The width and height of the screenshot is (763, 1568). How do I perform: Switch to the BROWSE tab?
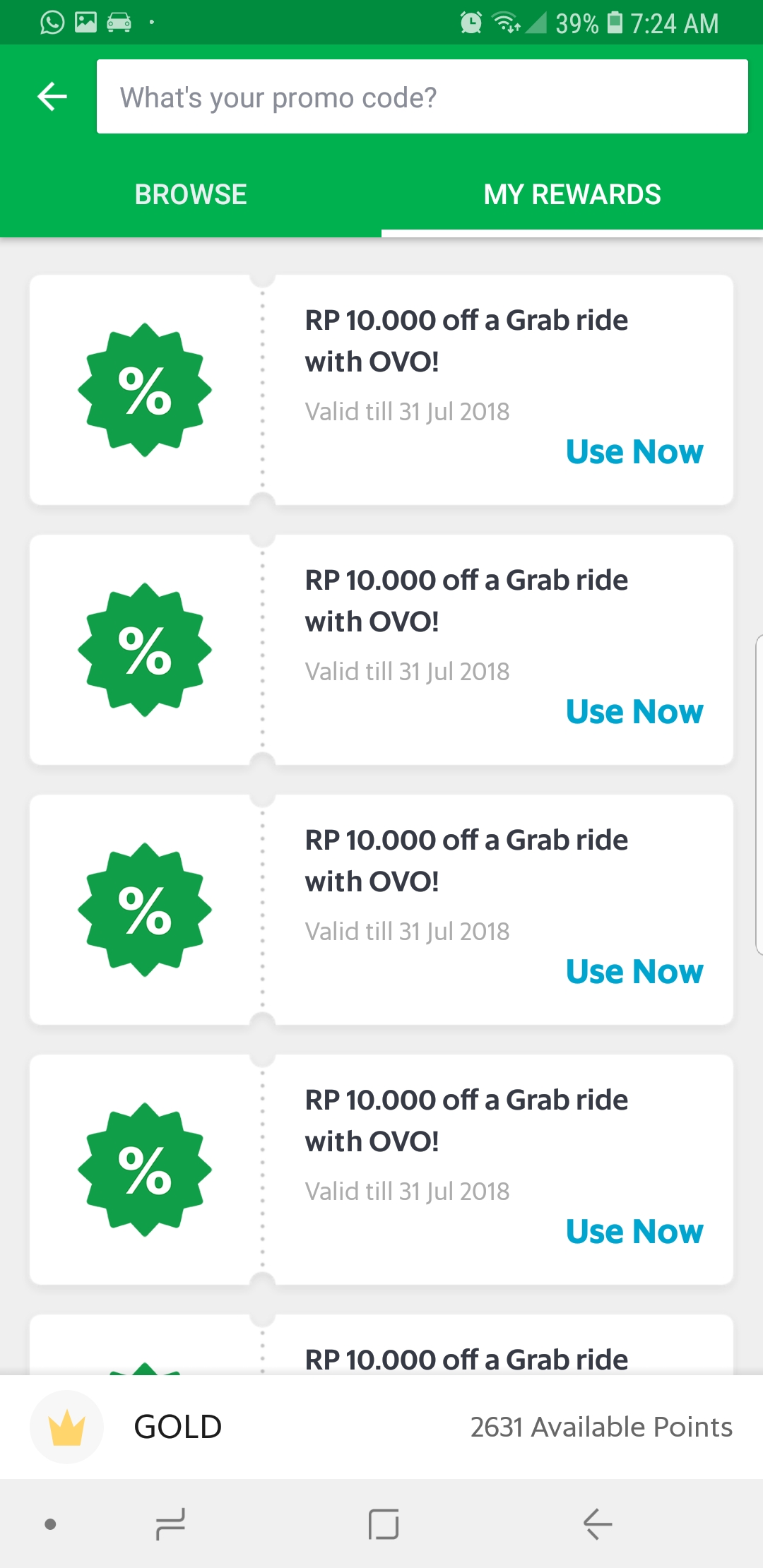click(191, 195)
